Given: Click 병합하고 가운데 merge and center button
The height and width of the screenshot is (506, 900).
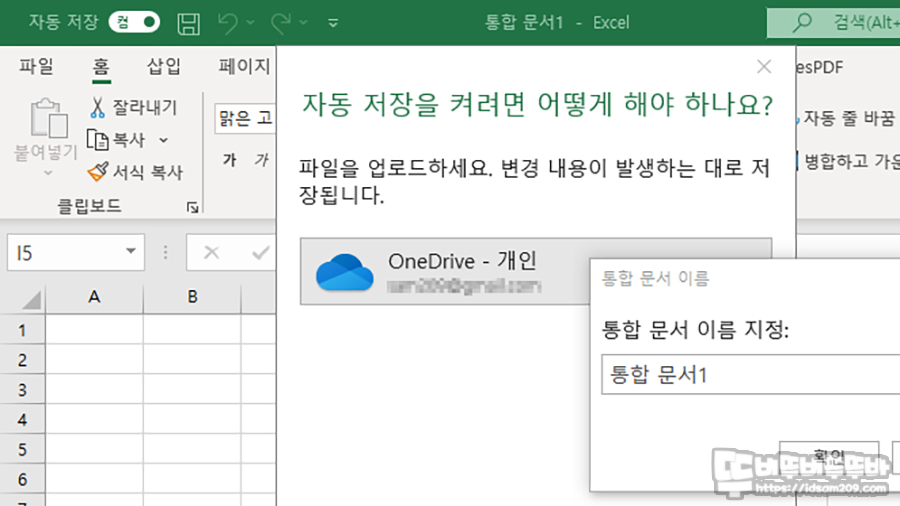Looking at the screenshot, I should [848, 162].
